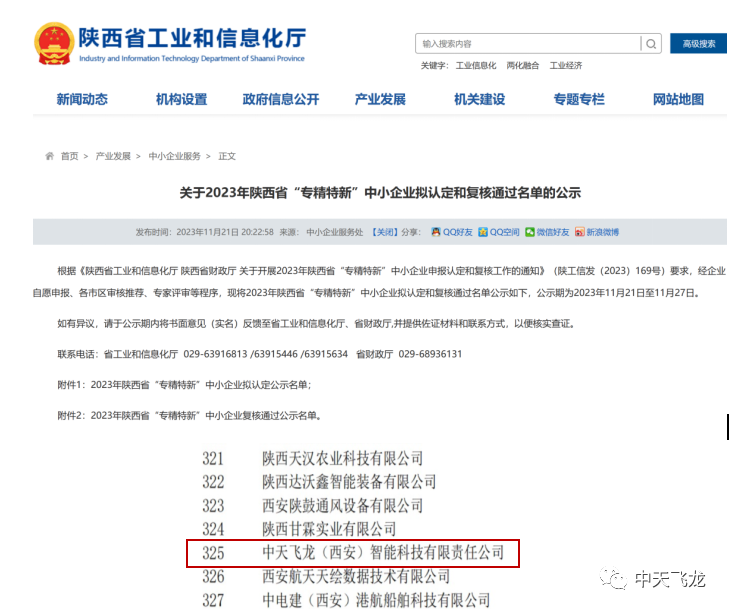Open the 新闻动态 menu
729x611 pixels.
point(82,99)
